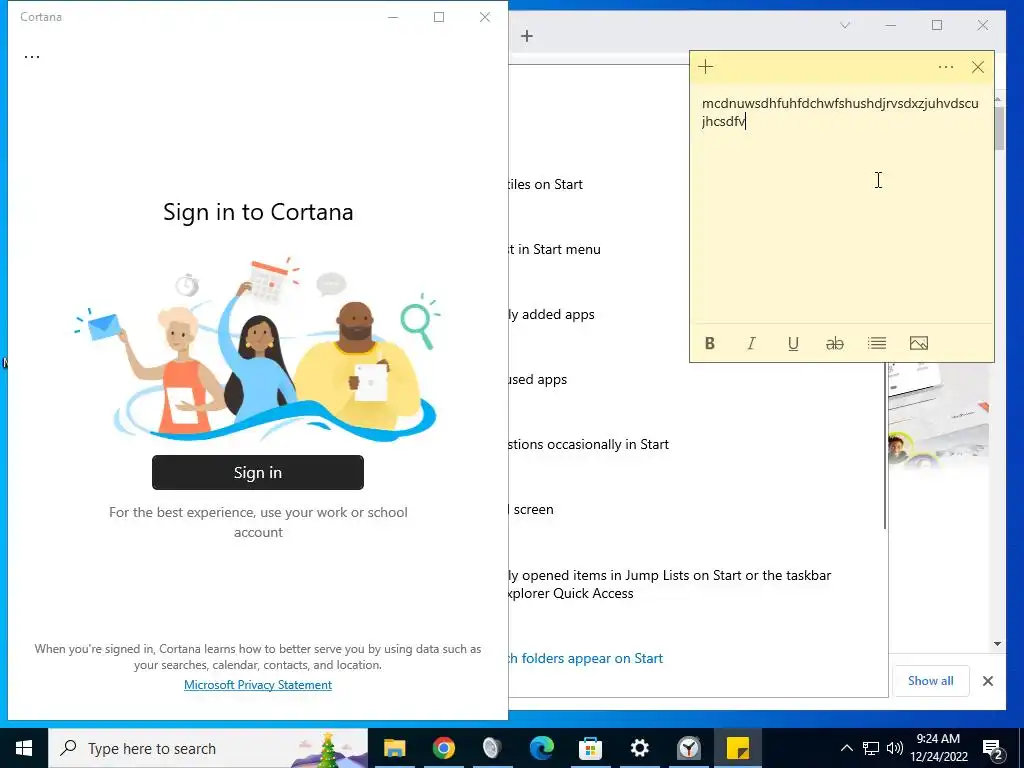Open the clock app icon in taskbar
Image resolution: width=1024 pixels, height=768 pixels.
click(688, 748)
